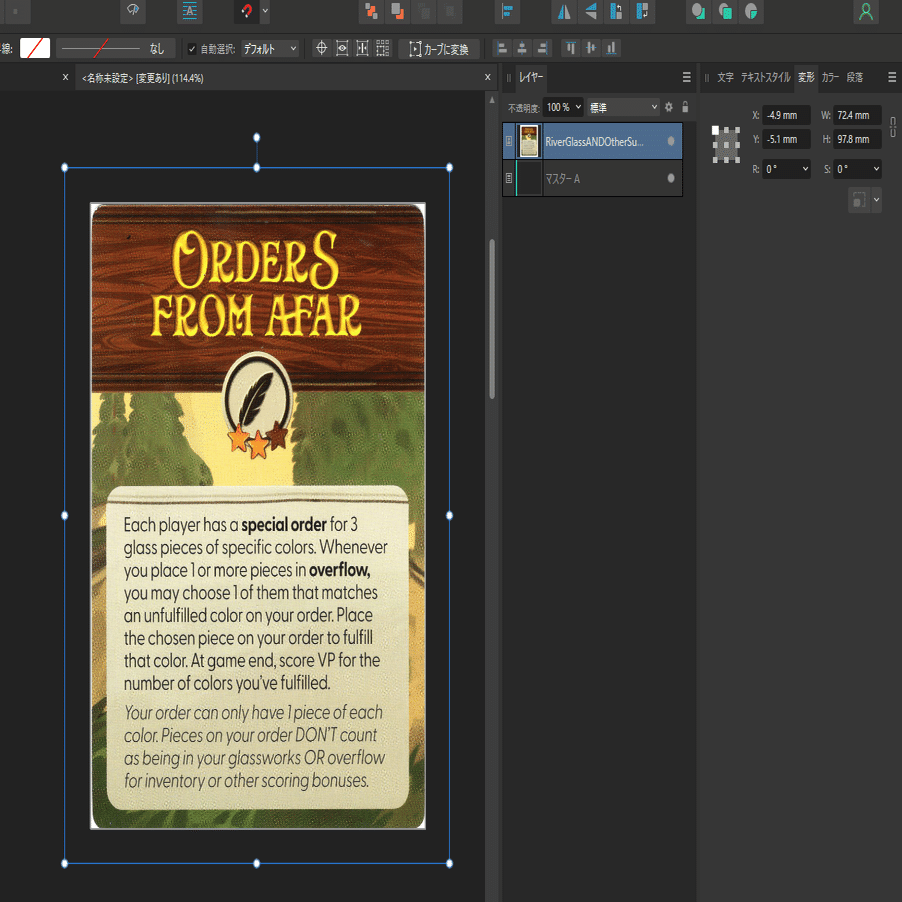Image resolution: width=902 pixels, height=902 pixels.
Task: Click the W width input field
Action: tap(858, 115)
